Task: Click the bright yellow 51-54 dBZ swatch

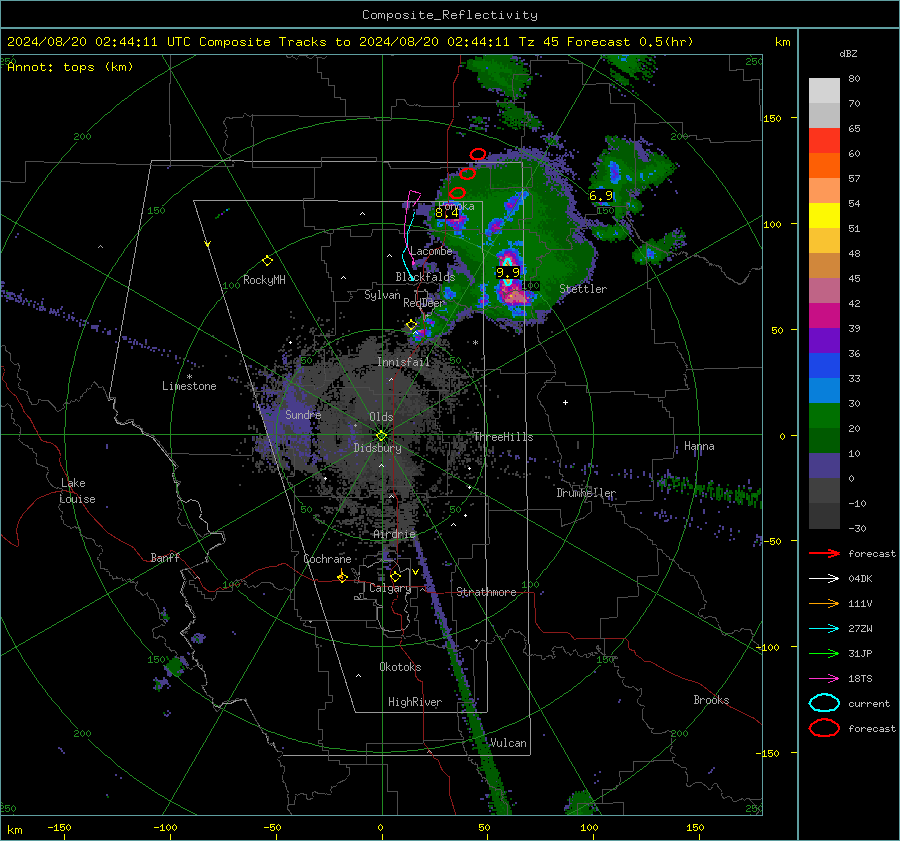Action: click(824, 215)
